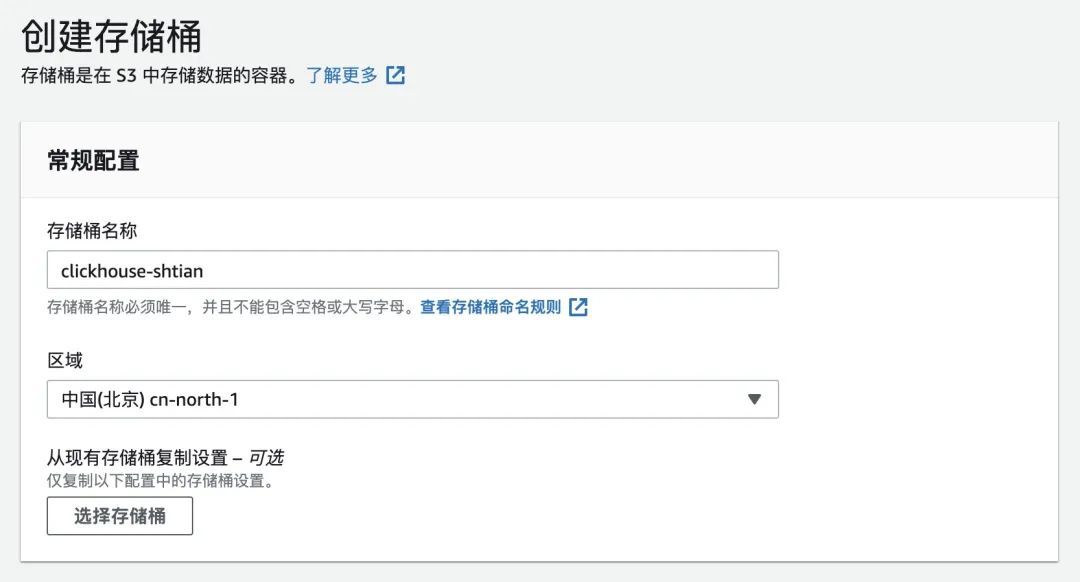Click the external-link icon after 查看存储桶命名规则

coord(578,307)
